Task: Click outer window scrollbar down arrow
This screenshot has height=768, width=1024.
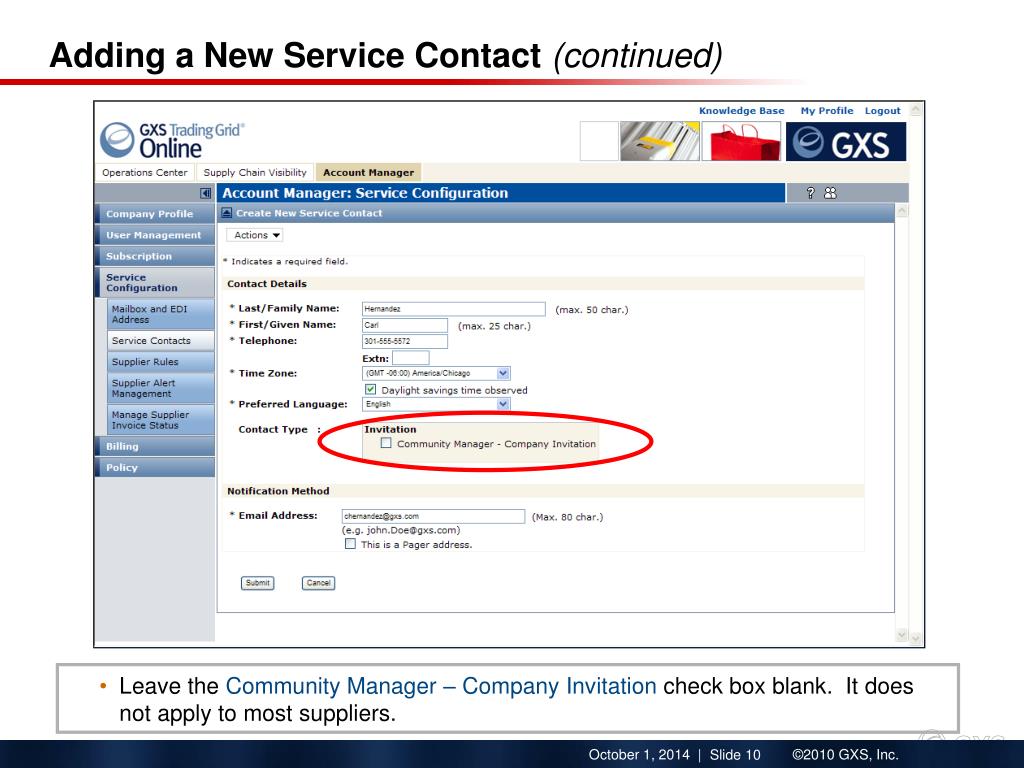Action: tap(916, 638)
